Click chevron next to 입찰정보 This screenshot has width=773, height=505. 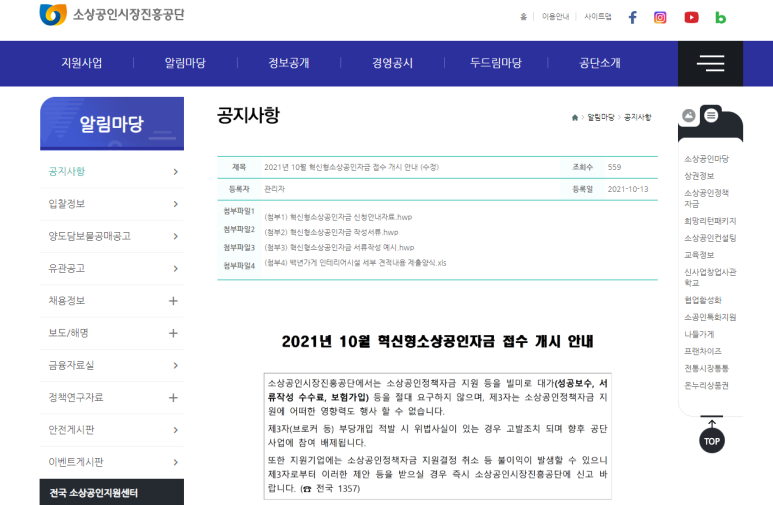[176, 204]
